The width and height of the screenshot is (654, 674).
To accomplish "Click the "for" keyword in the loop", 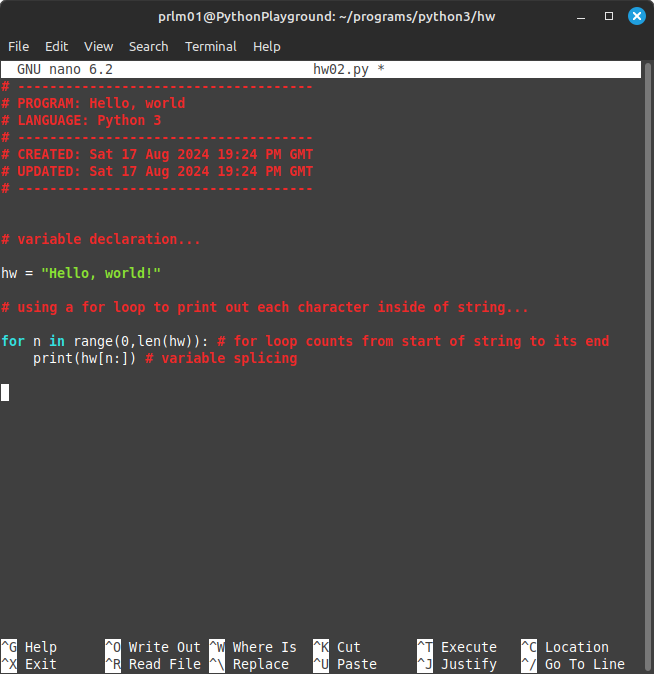I will point(13,341).
